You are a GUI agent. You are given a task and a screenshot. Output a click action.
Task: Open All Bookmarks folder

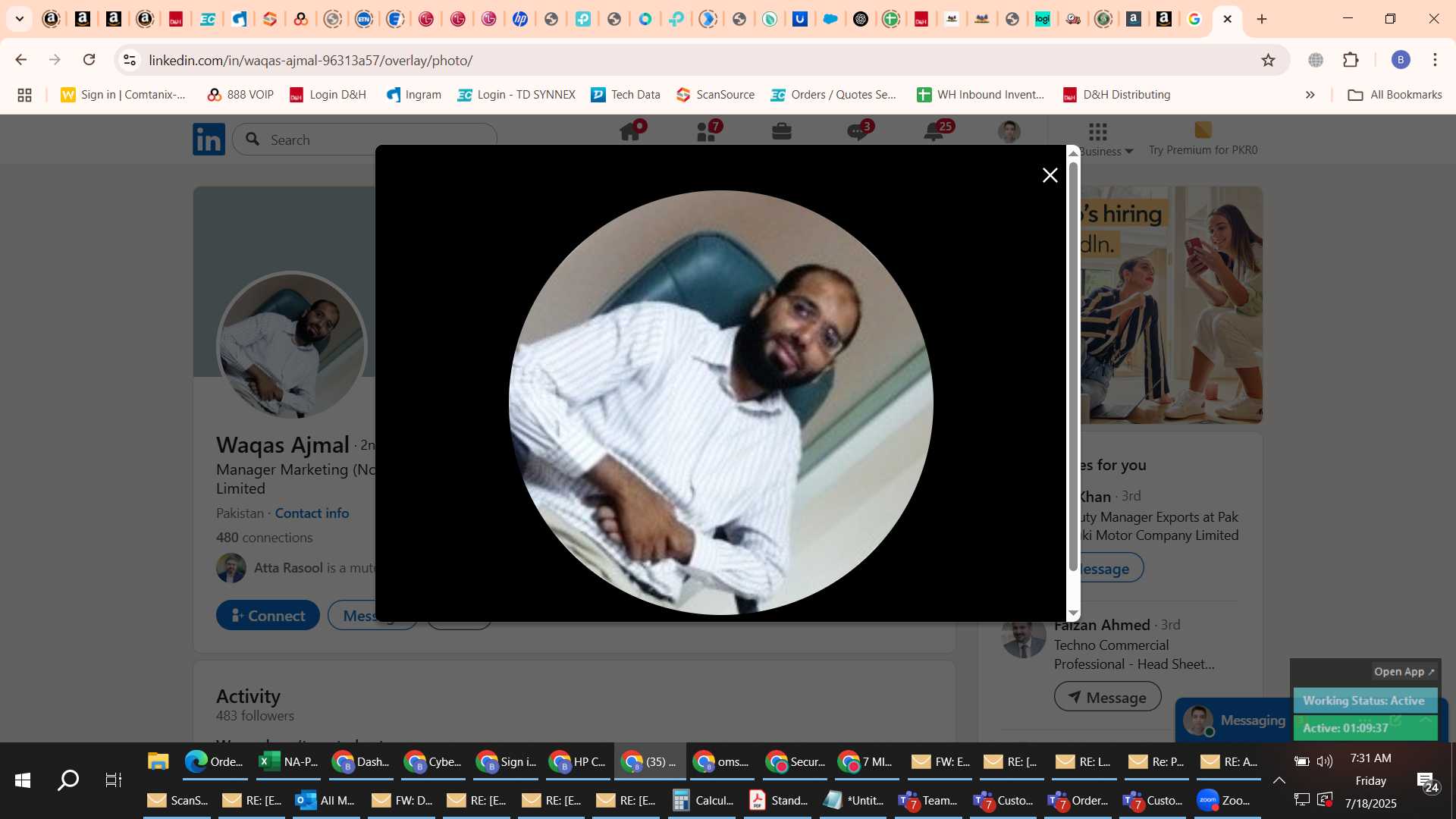click(1395, 95)
